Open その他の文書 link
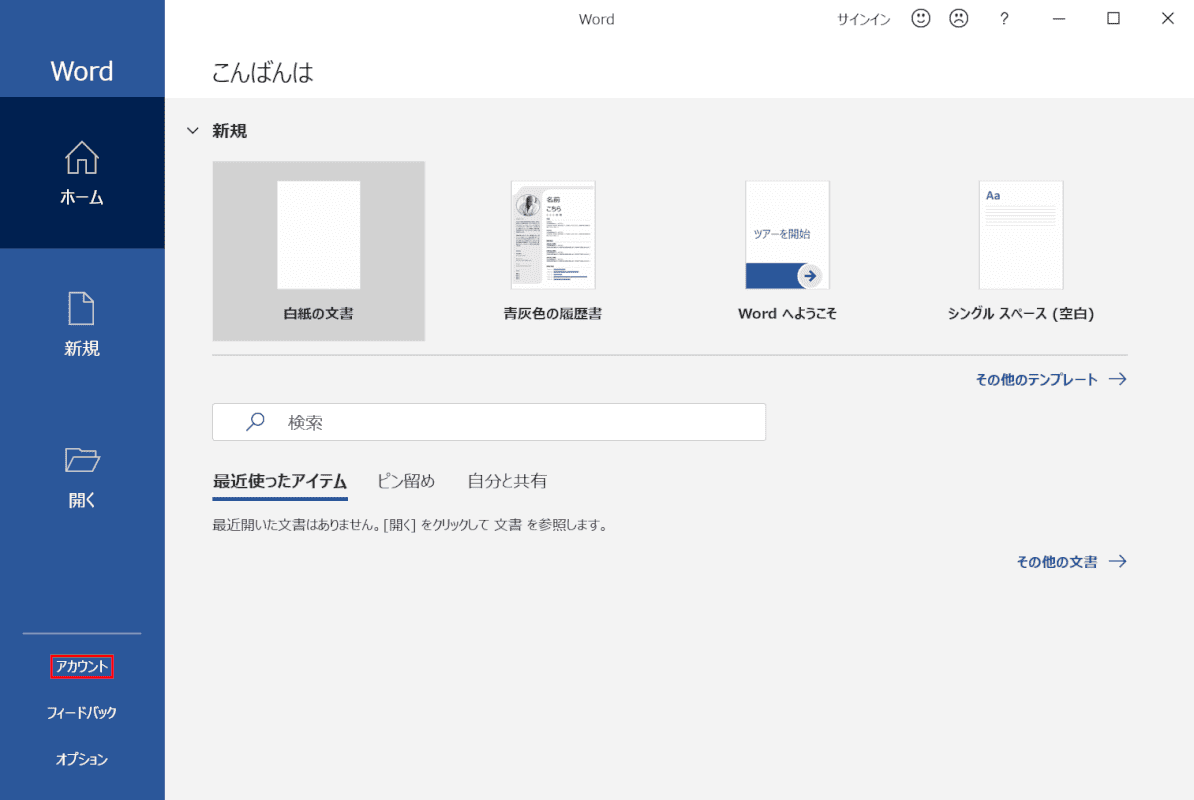This screenshot has height=800, width=1194. click(1057, 562)
